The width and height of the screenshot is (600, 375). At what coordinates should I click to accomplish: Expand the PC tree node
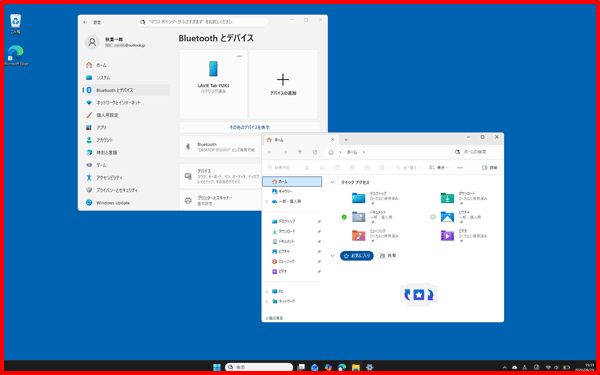point(267,292)
